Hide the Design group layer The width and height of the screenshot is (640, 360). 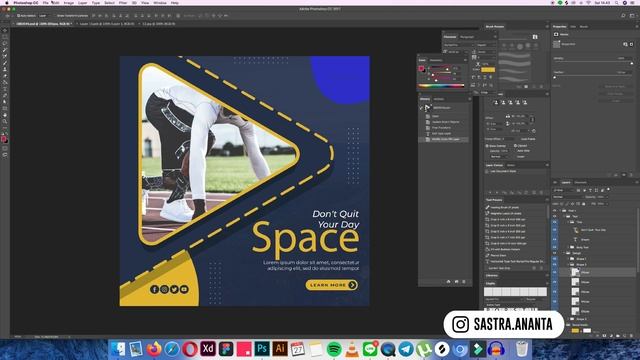[555, 253]
